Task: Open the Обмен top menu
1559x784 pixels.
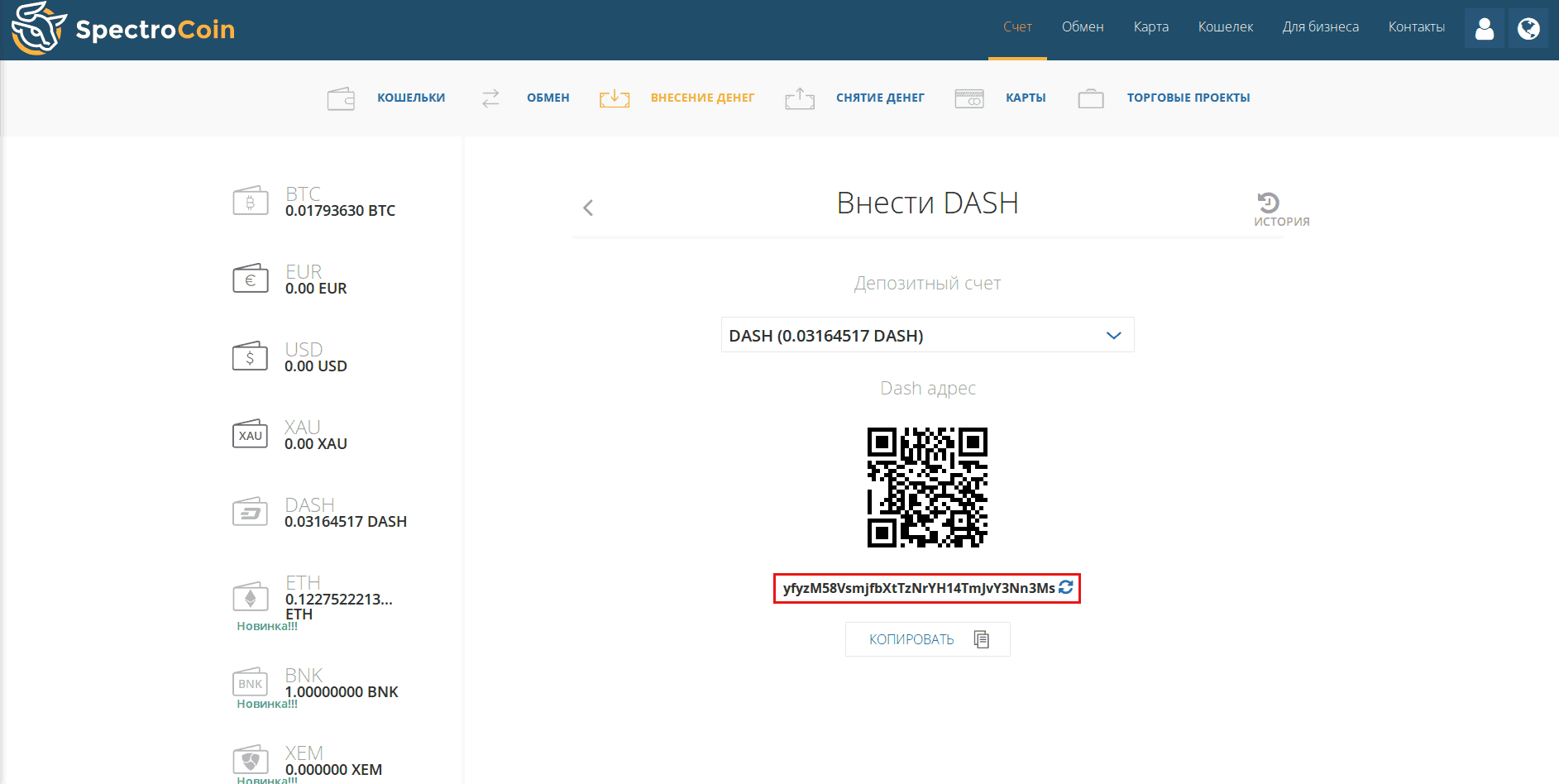Action: (1083, 27)
